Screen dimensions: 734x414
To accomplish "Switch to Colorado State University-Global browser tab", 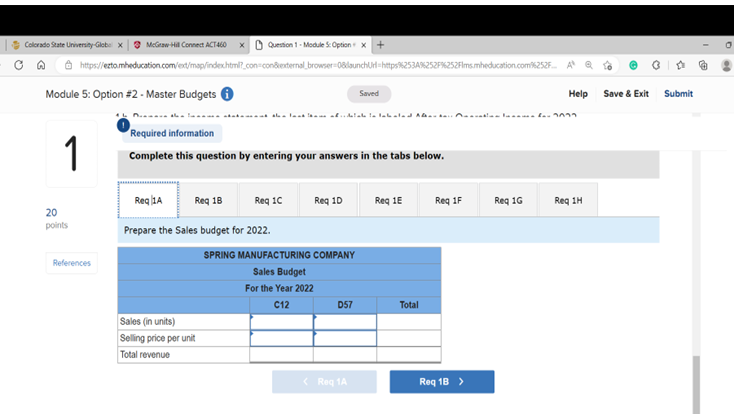I will tap(67, 45).
